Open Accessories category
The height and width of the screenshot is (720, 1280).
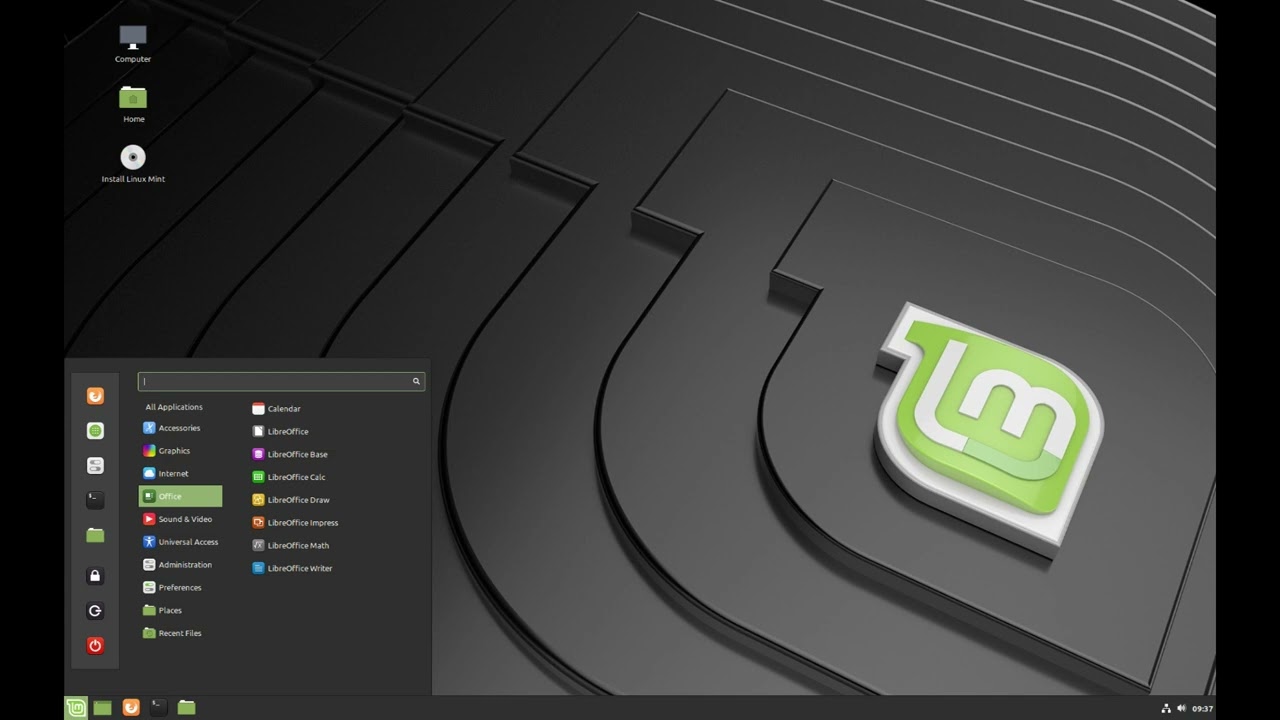tap(180, 428)
